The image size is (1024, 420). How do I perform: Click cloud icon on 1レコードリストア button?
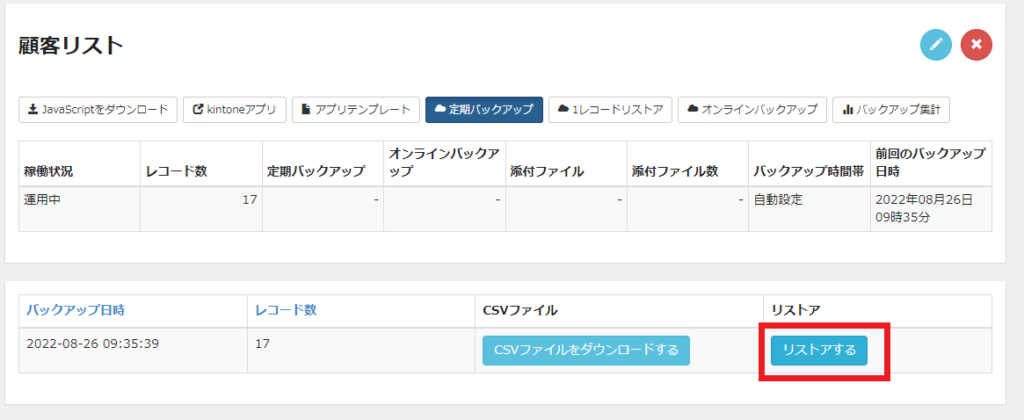(563, 109)
